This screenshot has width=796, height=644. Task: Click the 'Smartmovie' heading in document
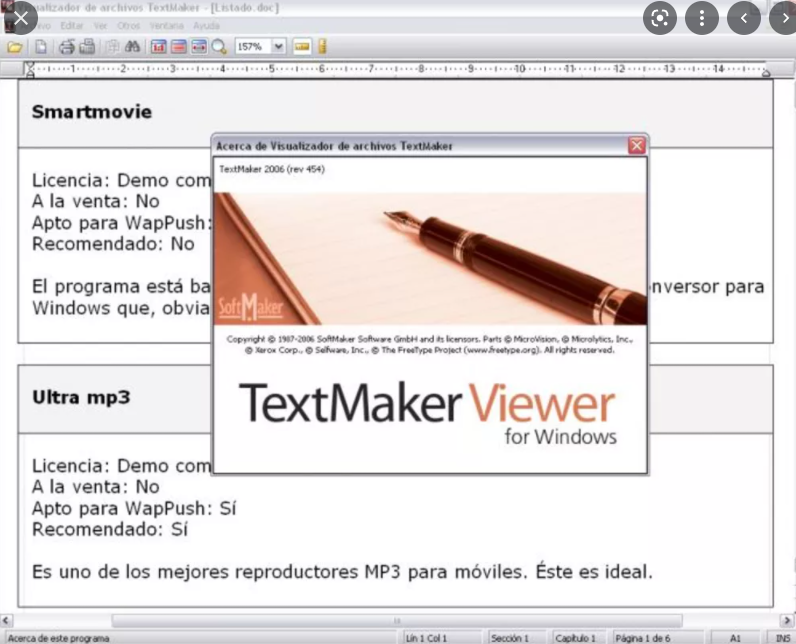tap(92, 112)
